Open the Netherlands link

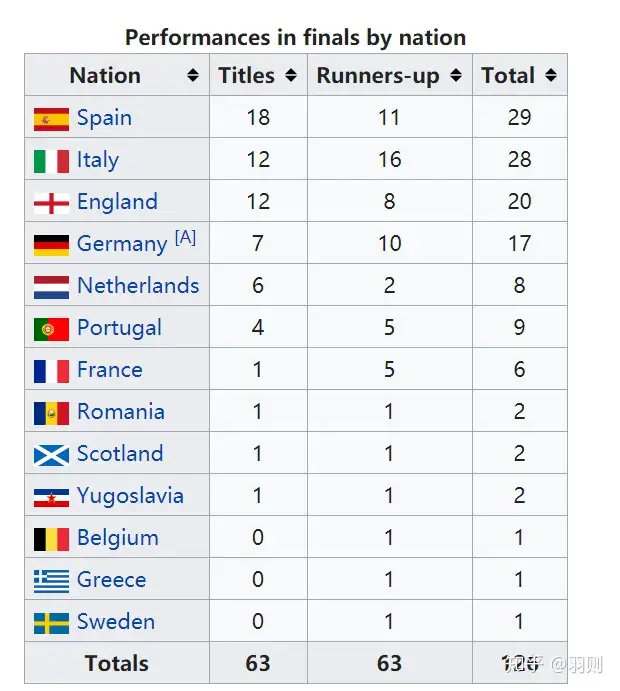pos(138,285)
